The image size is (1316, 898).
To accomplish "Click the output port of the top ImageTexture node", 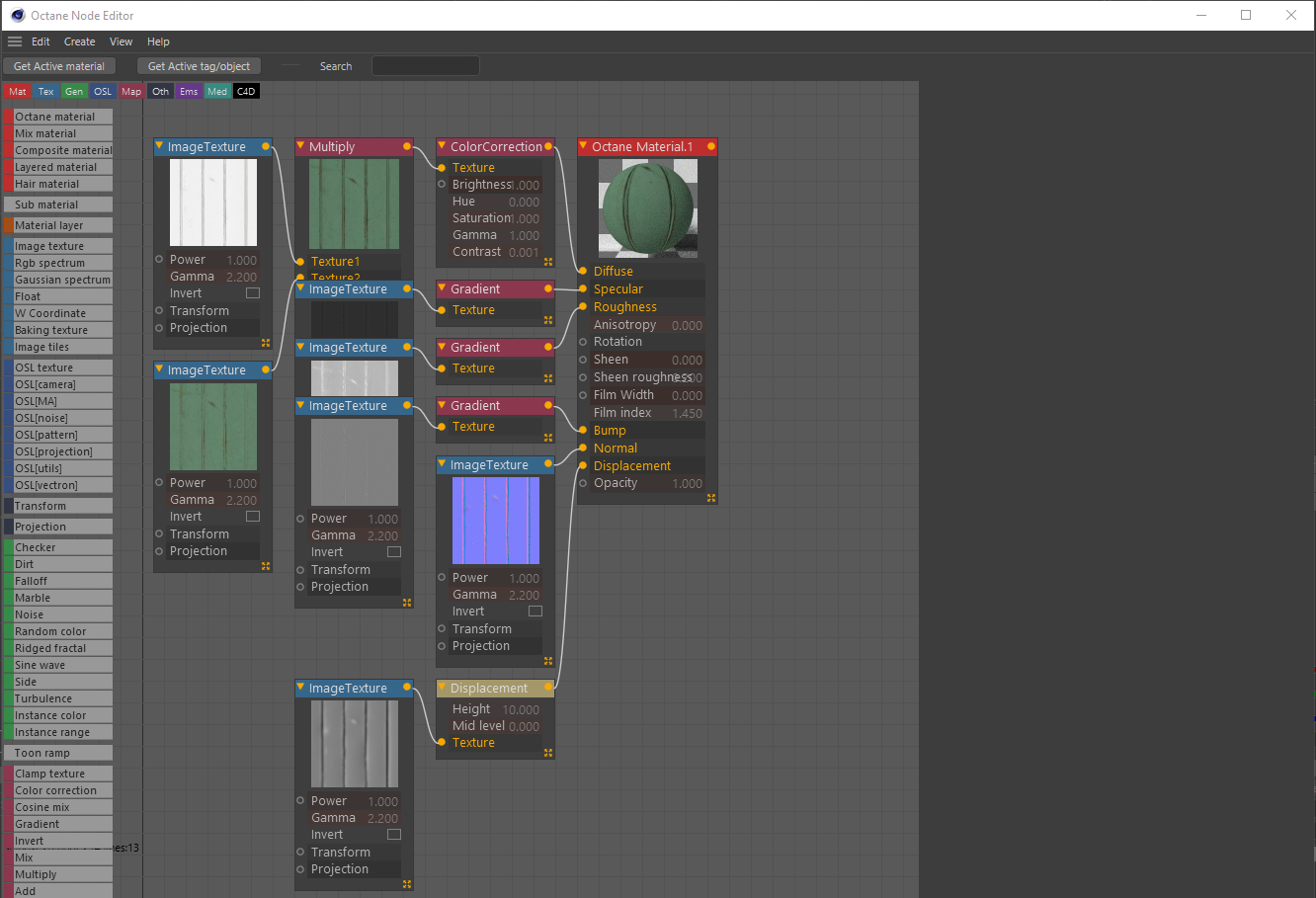I will 264,146.
